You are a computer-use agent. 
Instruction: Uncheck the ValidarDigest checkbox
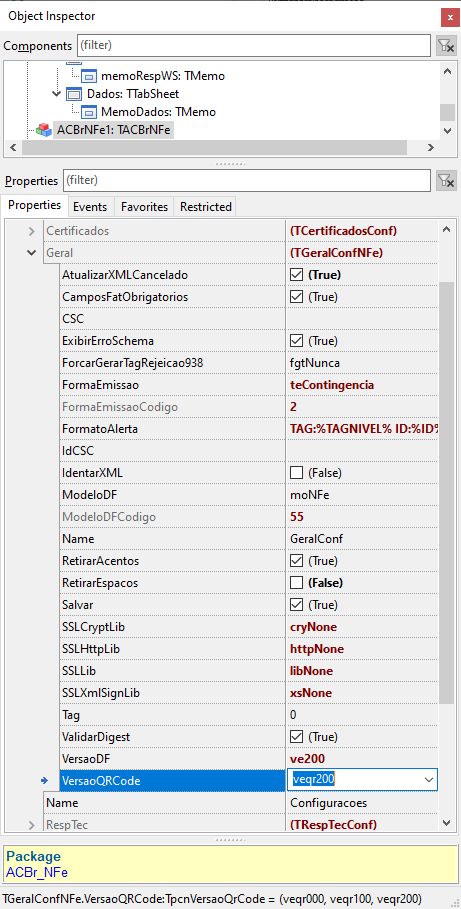pyautogui.click(x=296, y=737)
